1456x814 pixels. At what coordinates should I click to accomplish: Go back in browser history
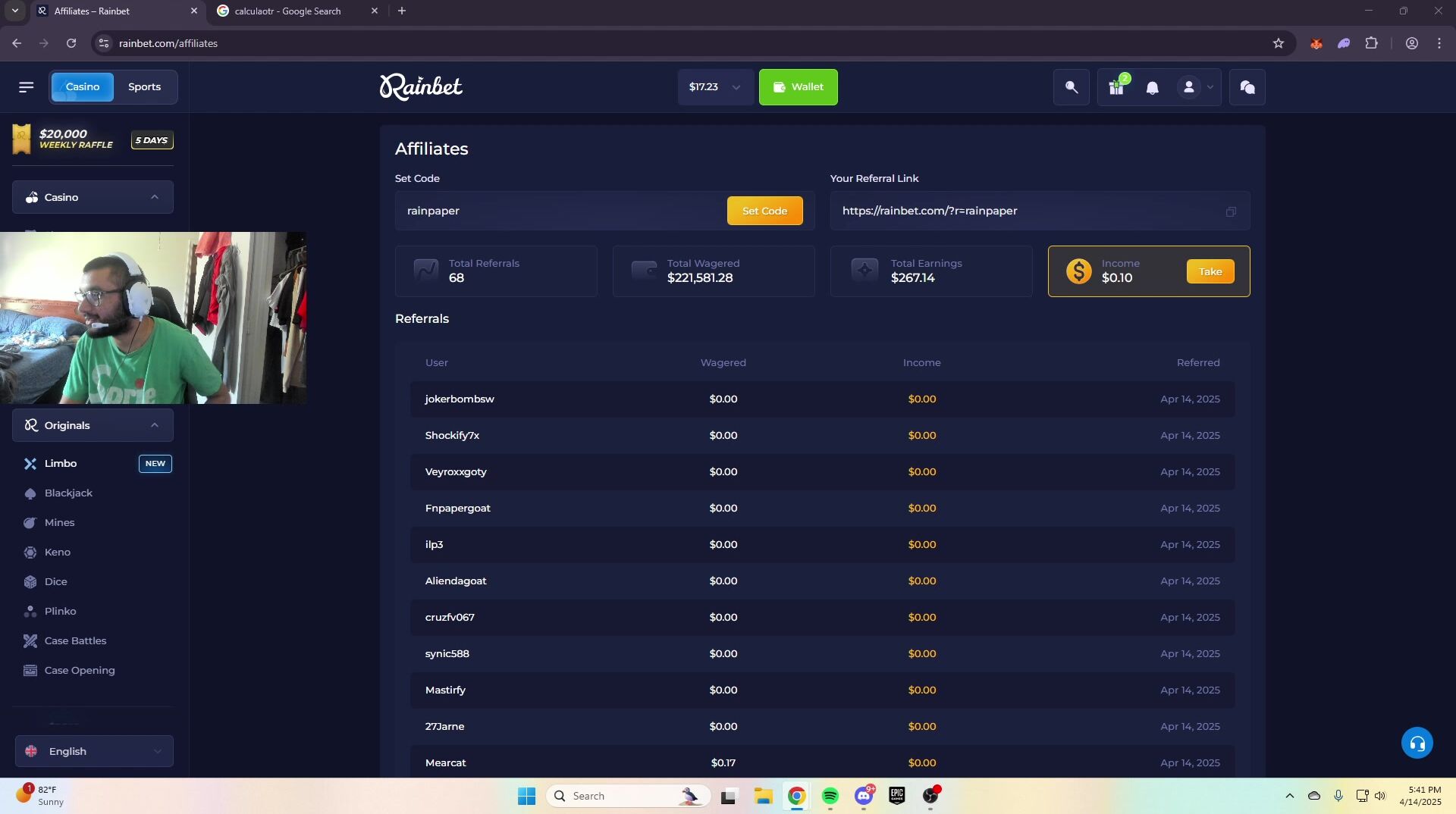(17, 43)
